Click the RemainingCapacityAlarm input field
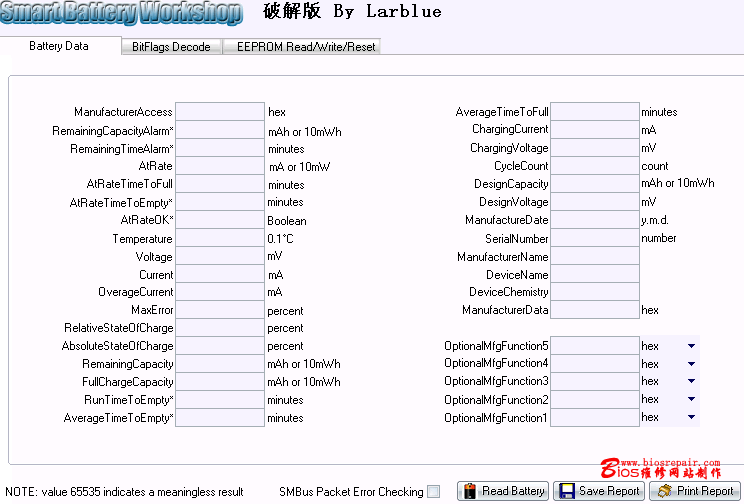Viewport: 744px width, 504px height. (x=220, y=130)
